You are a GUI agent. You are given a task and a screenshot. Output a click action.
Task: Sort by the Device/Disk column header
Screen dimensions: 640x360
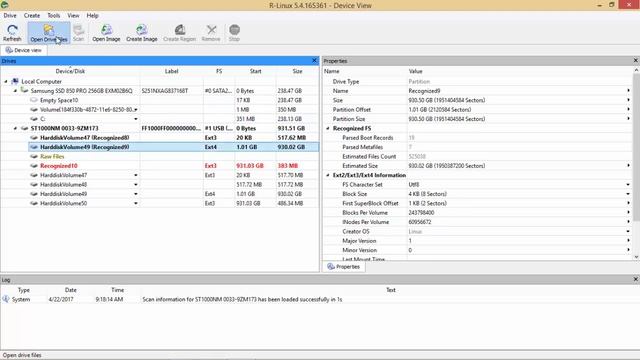70,71
